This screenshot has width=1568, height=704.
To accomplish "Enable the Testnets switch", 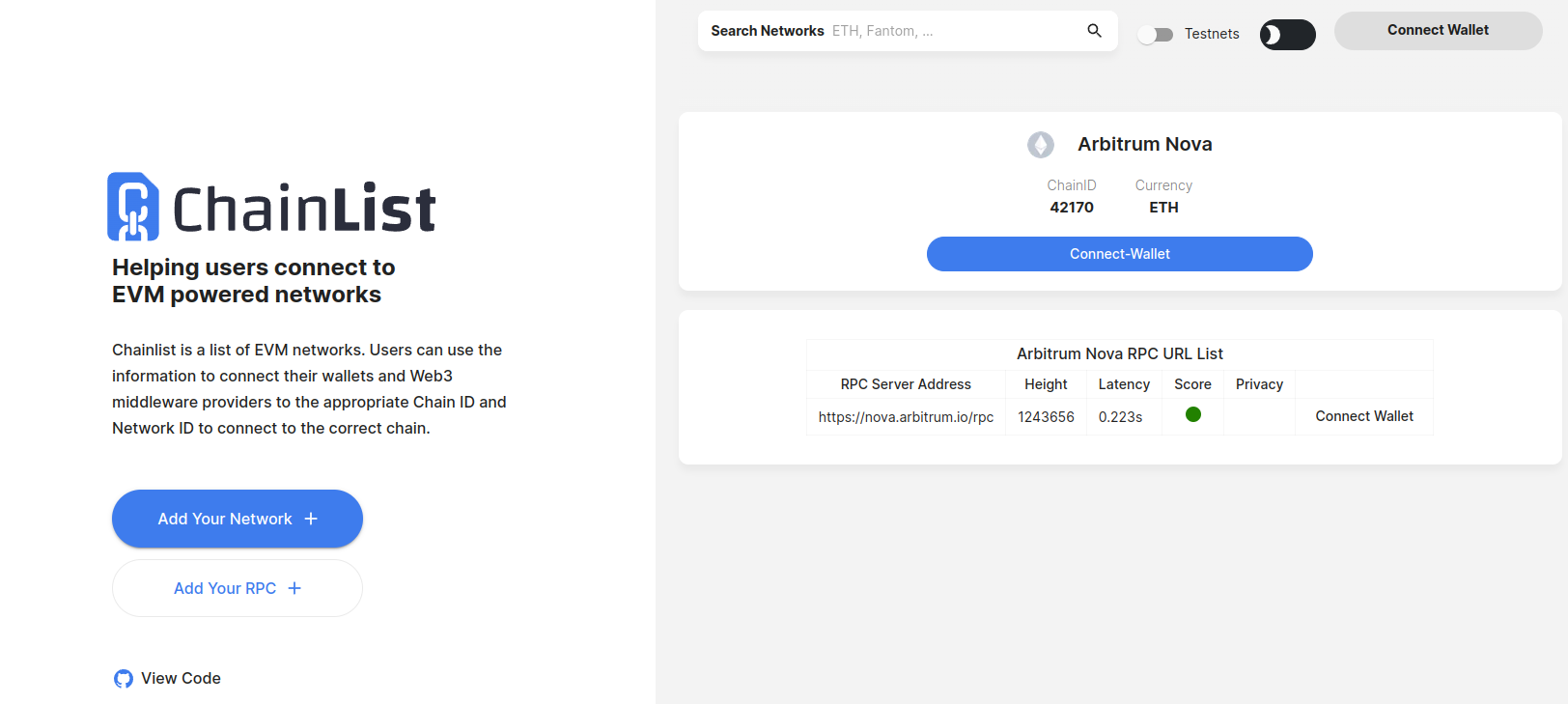I will [x=1156, y=35].
